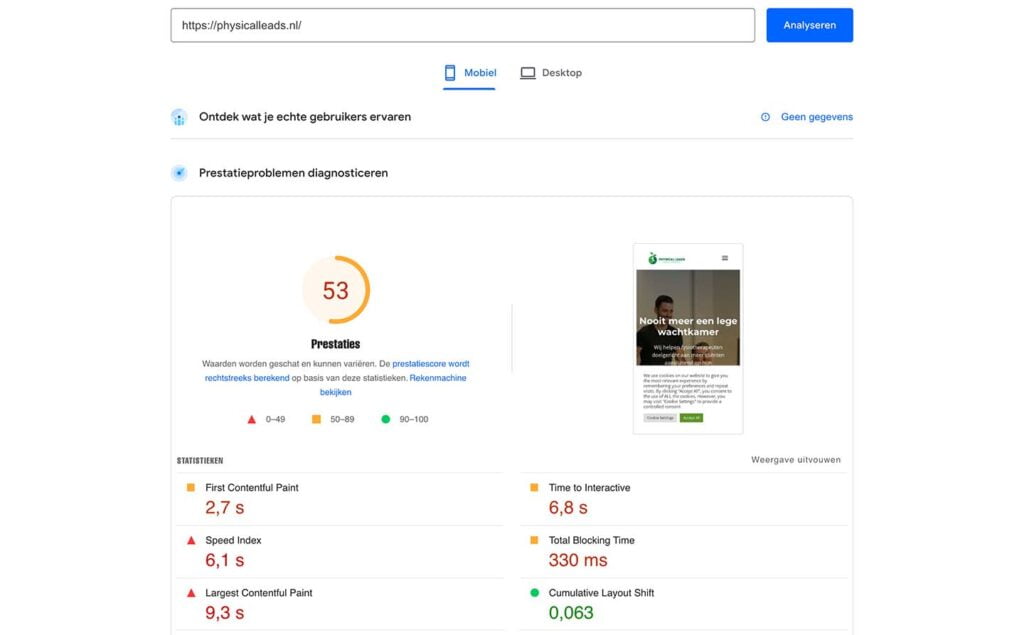Switch to the Desktop tab

551,72
